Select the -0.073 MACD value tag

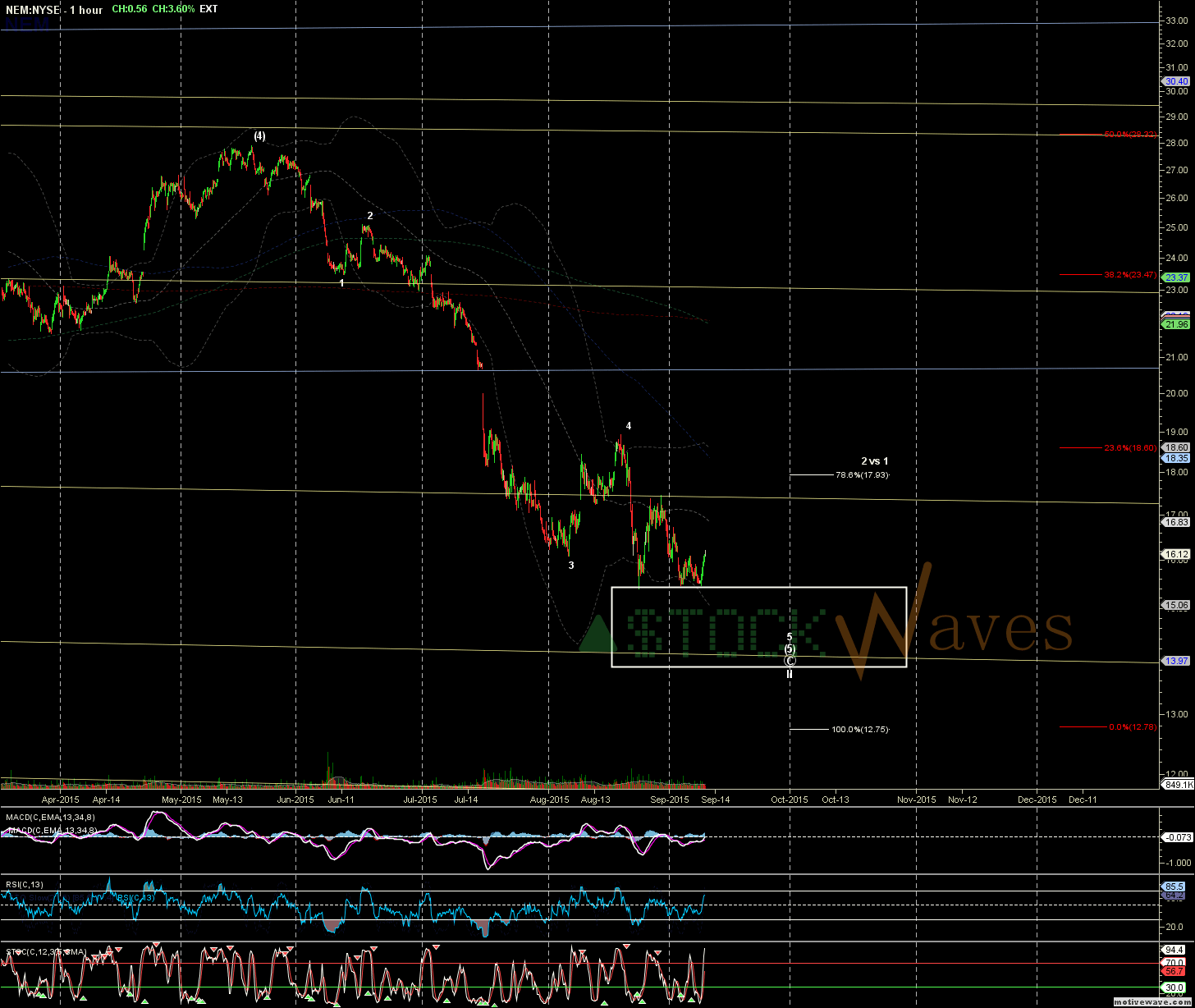click(x=1177, y=836)
